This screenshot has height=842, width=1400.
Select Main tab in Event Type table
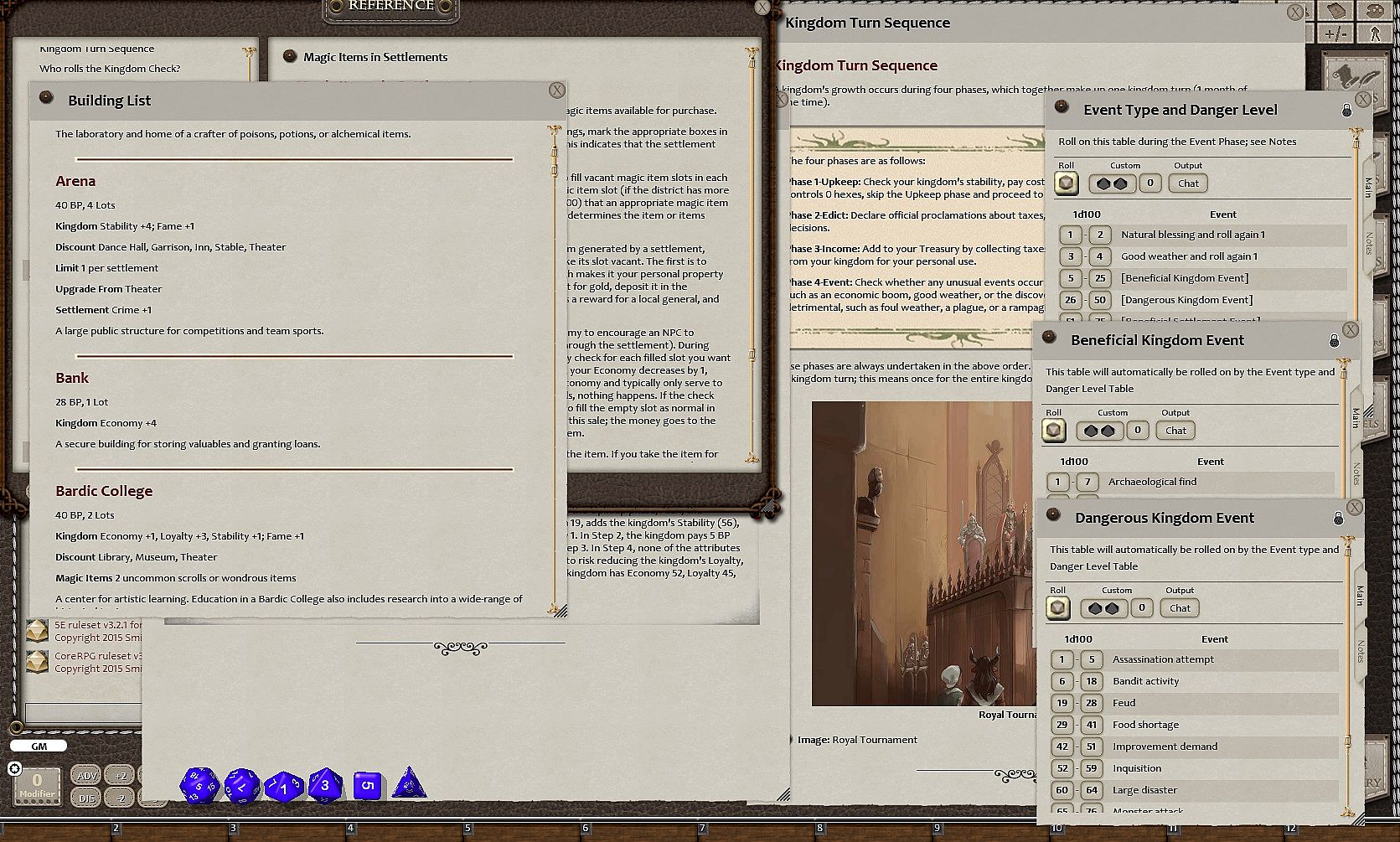(1368, 186)
